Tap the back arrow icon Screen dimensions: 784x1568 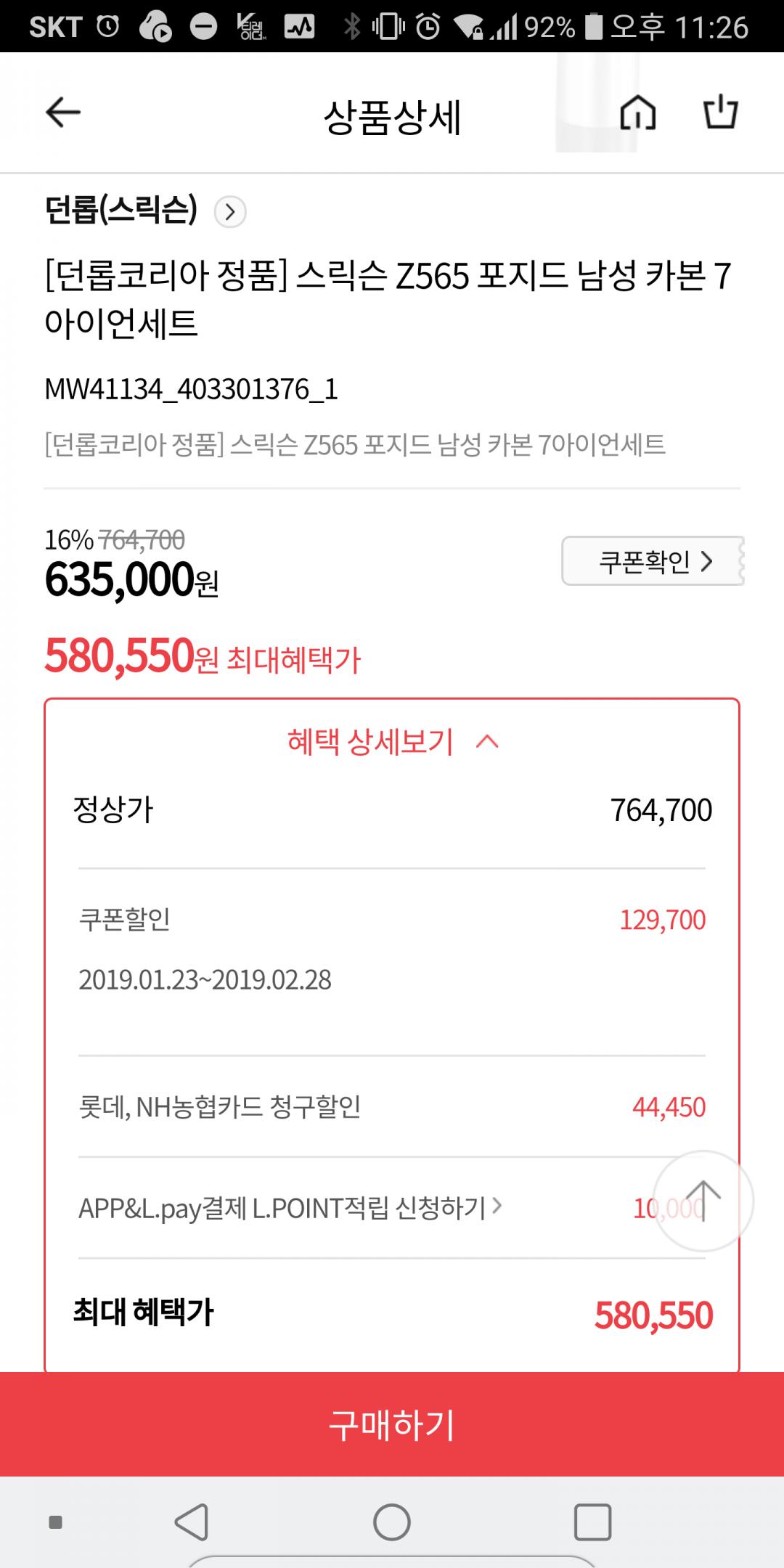click(63, 113)
